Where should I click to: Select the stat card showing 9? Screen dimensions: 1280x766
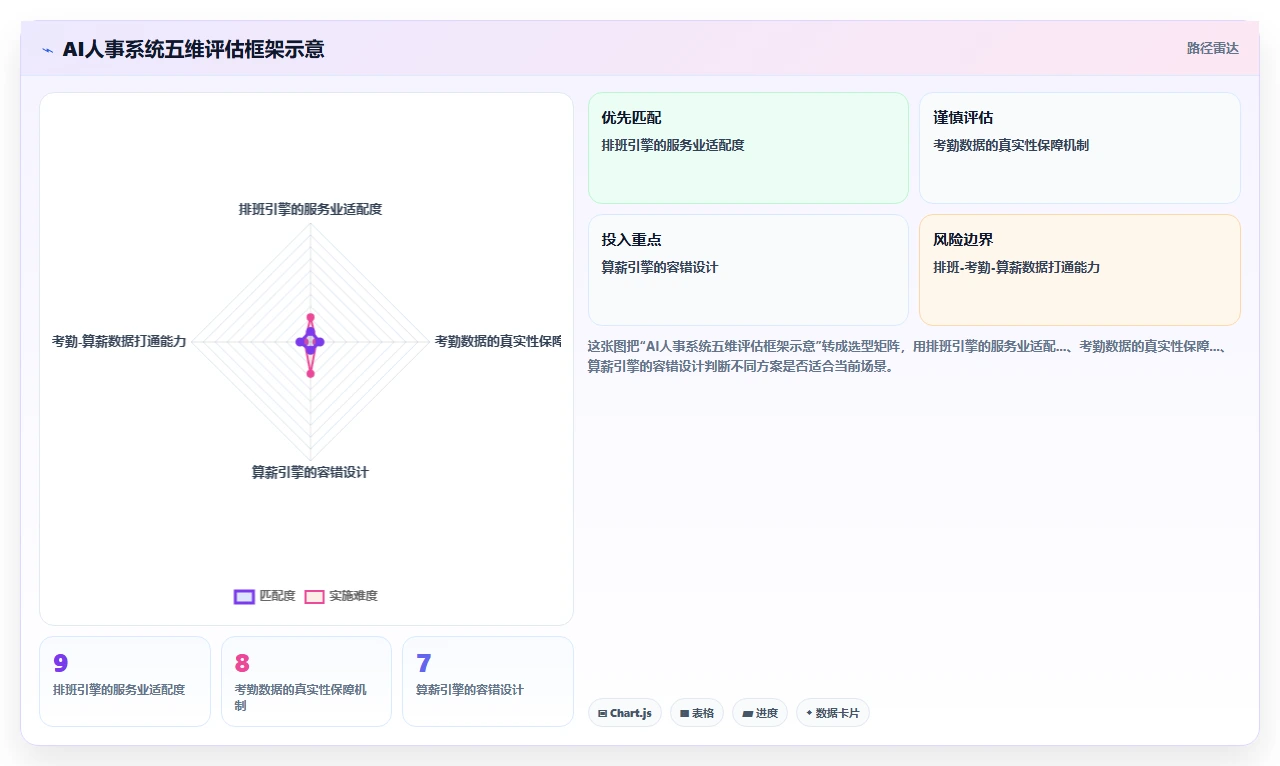point(125,681)
